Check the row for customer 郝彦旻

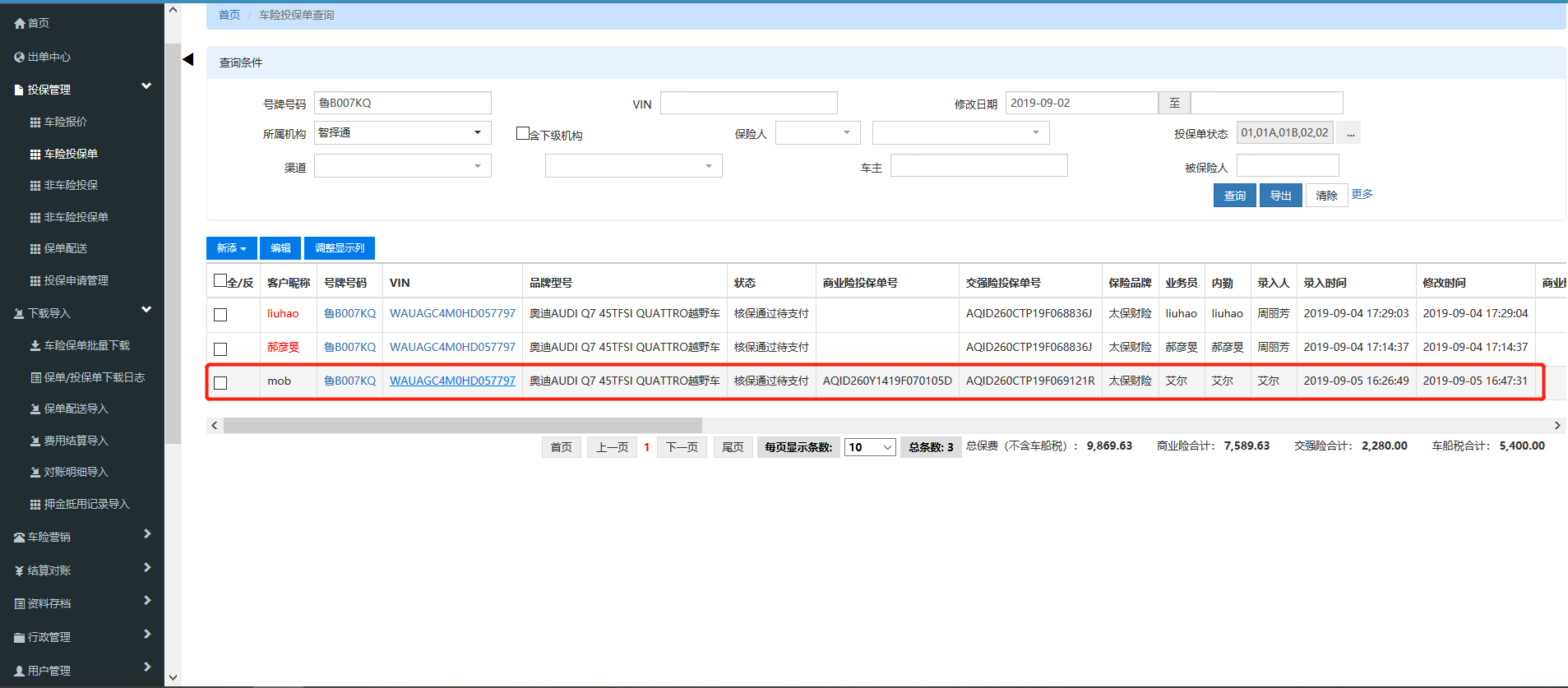tap(220, 349)
